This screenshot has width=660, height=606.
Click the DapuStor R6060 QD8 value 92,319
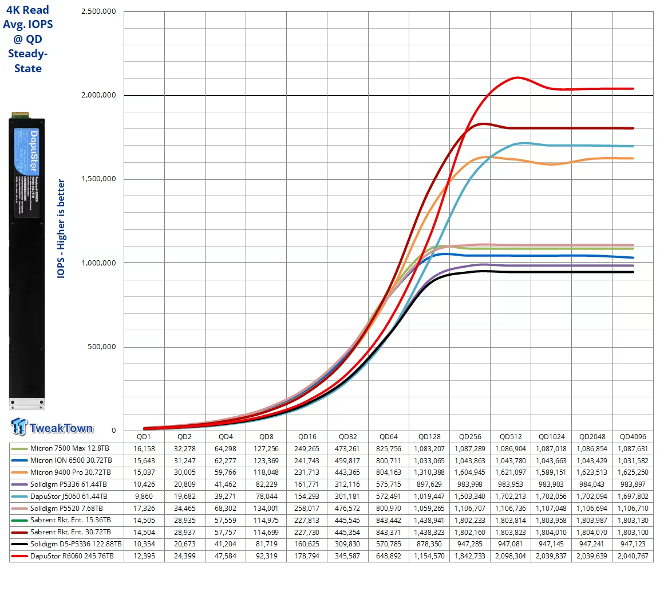pos(266,556)
